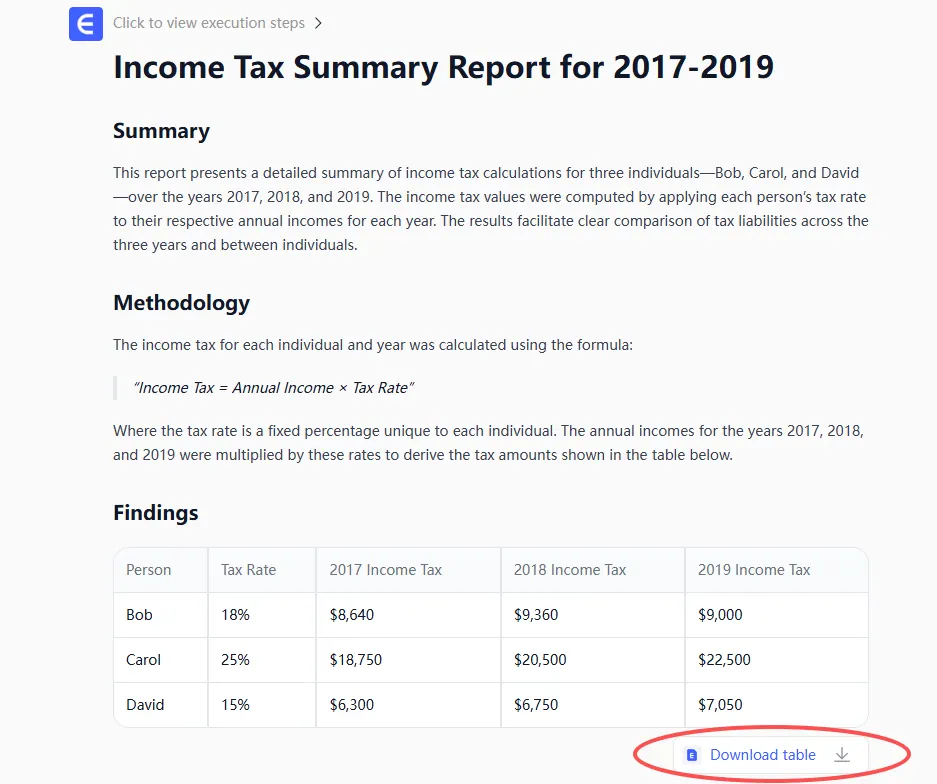Image resolution: width=937 pixels, height=784 pixels.
Task: Click the $6,300 cell in David's row
Action: (351, 705)
